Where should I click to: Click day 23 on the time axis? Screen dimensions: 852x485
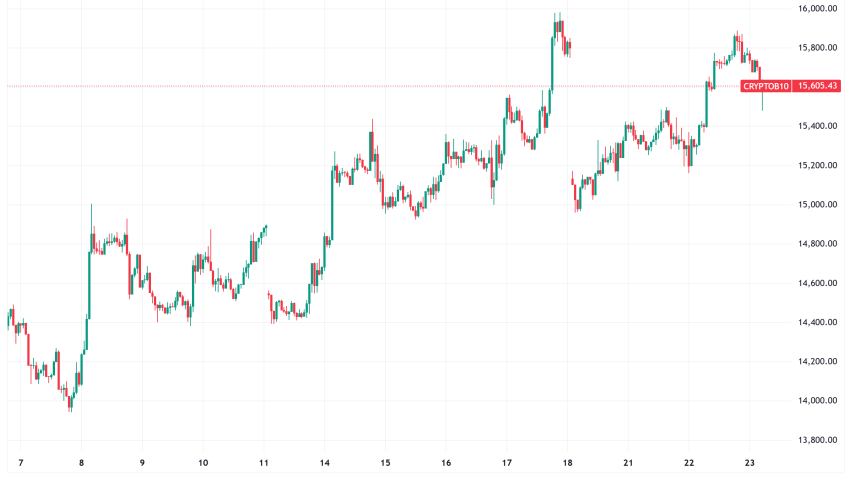coord(751,464)
